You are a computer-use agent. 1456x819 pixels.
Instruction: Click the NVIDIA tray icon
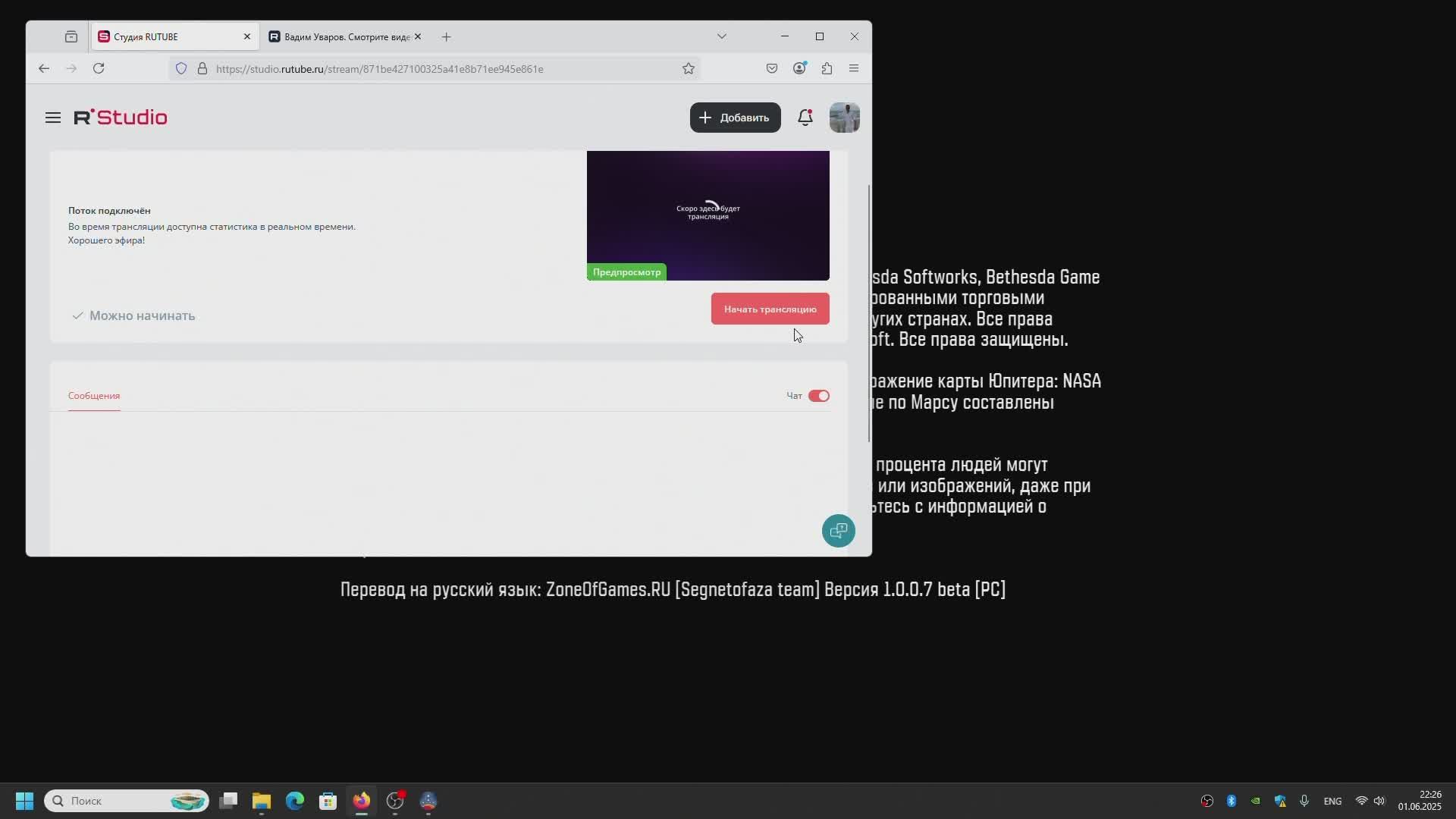click(1256, 801)
